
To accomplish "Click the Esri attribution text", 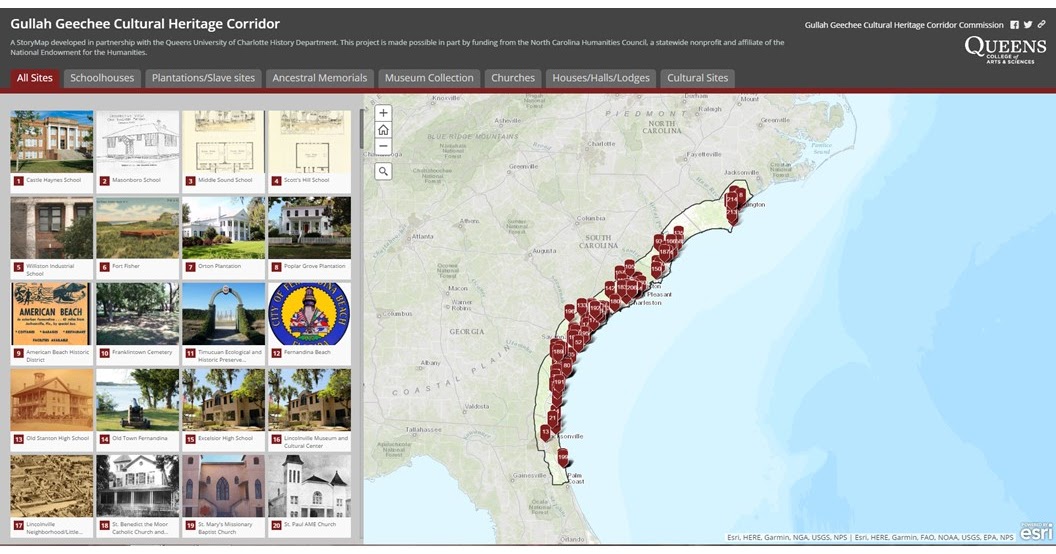I will [870, 537].
